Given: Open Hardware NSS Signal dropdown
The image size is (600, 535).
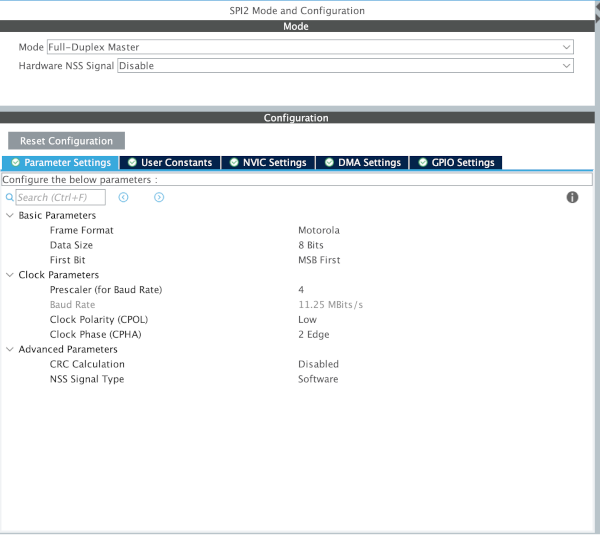Looking at the screenshot, I should click(345, 66).
